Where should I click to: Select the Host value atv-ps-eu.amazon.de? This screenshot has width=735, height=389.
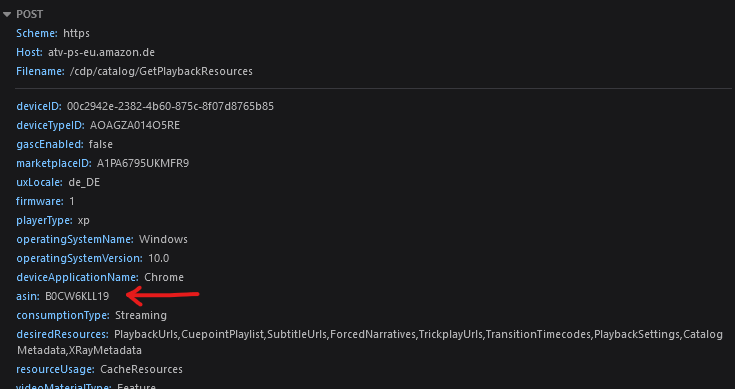point(101,52)
